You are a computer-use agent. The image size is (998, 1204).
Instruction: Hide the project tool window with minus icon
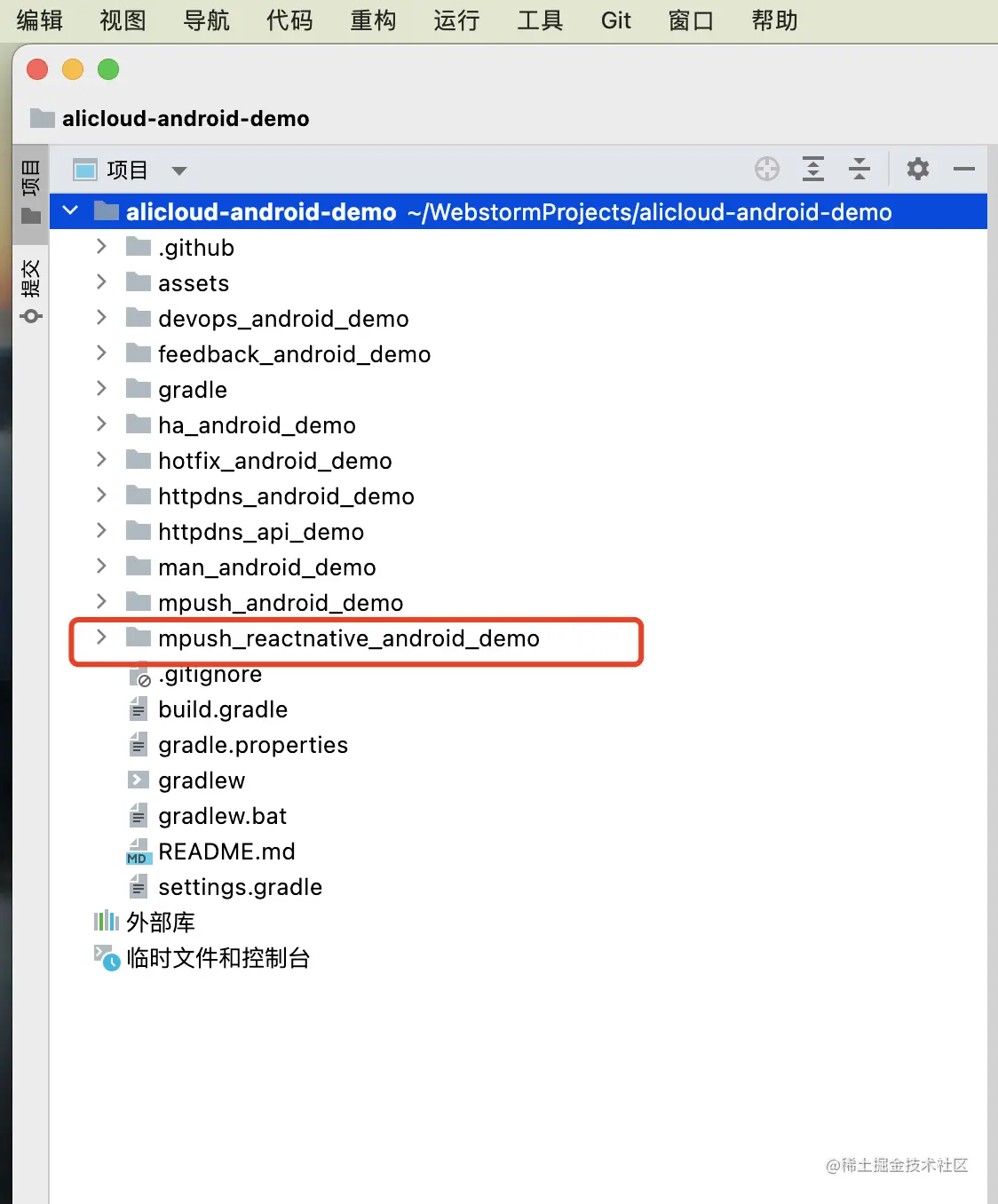click(x=964, y=169)
